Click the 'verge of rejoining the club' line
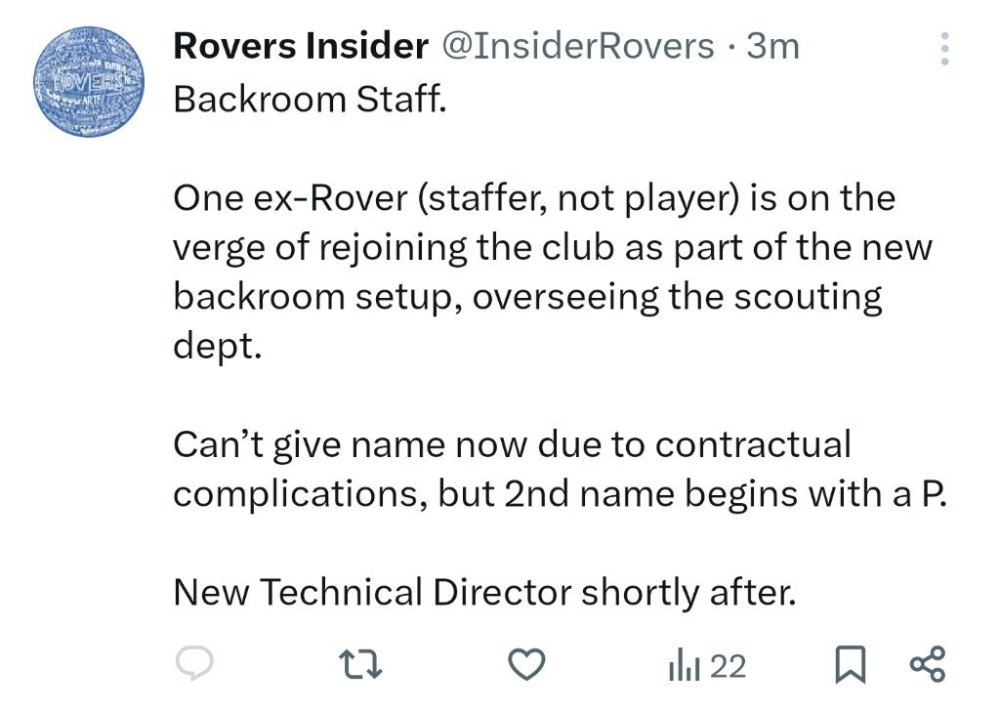This screenshot has height=712, width=1000. click(552, 248)
